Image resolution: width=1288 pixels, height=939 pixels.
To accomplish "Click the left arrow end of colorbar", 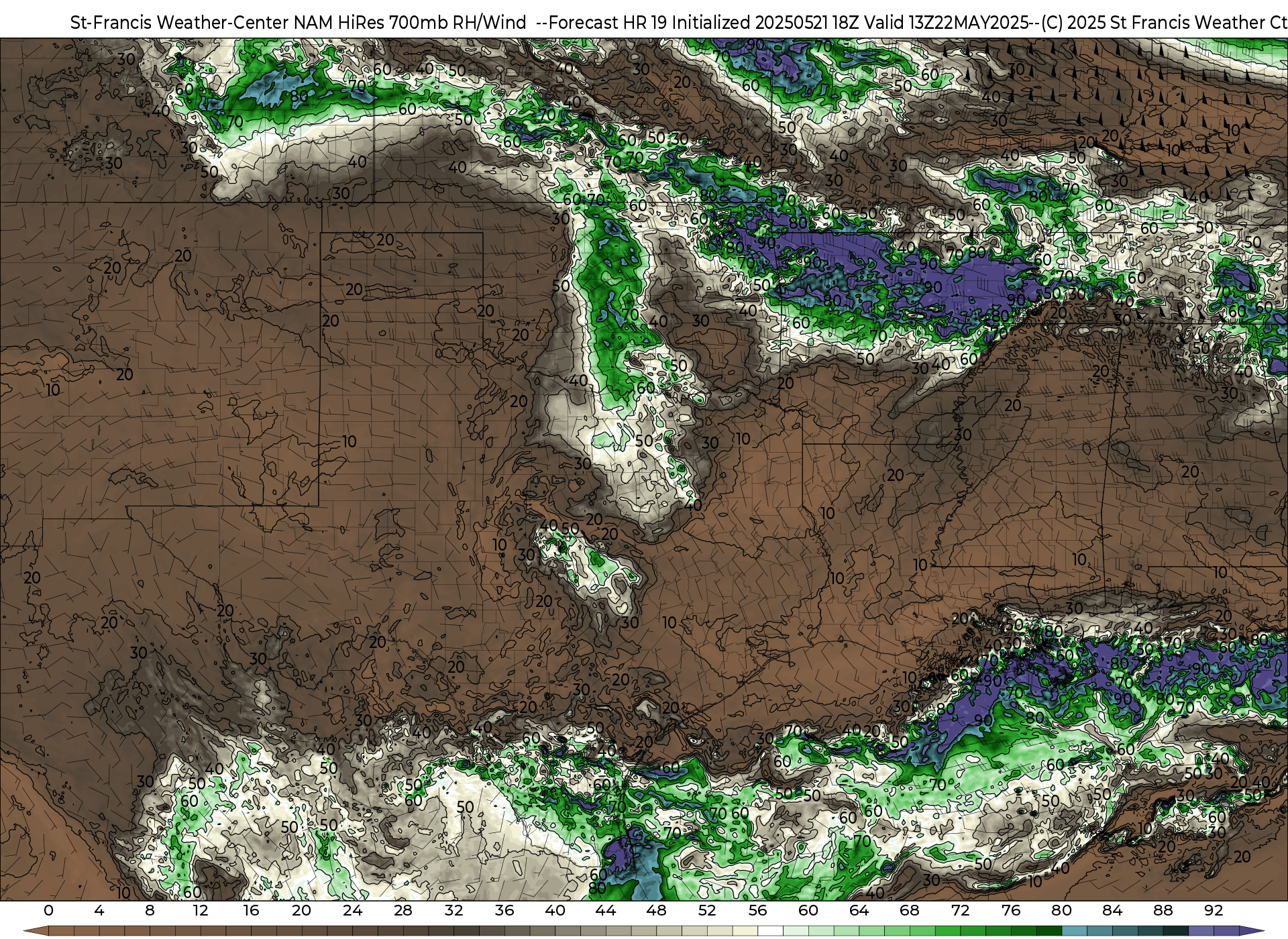I will [x=35, y=931].
